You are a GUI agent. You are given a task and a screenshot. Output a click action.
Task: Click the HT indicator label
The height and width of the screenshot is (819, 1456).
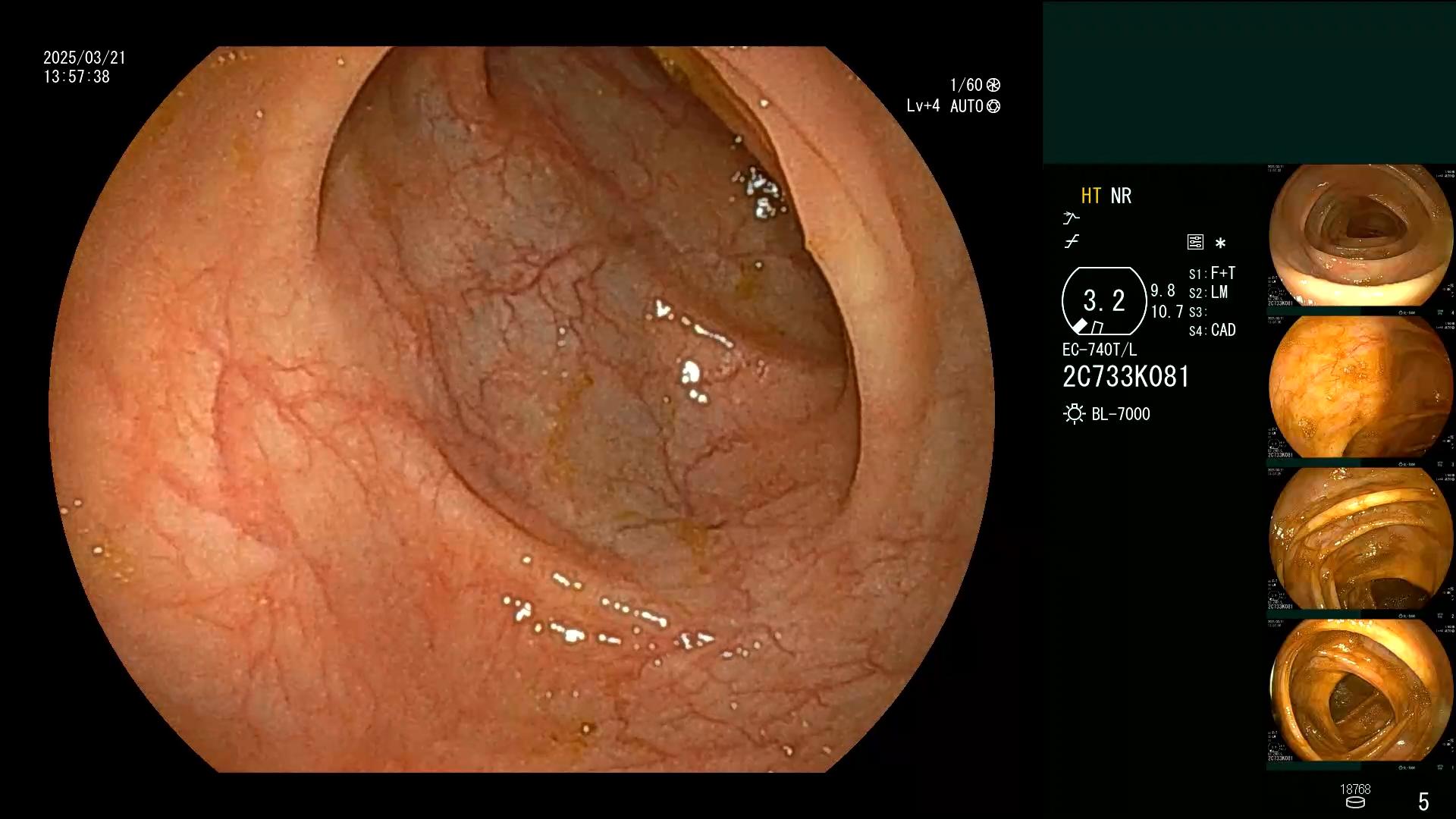tap(1090, 196)
